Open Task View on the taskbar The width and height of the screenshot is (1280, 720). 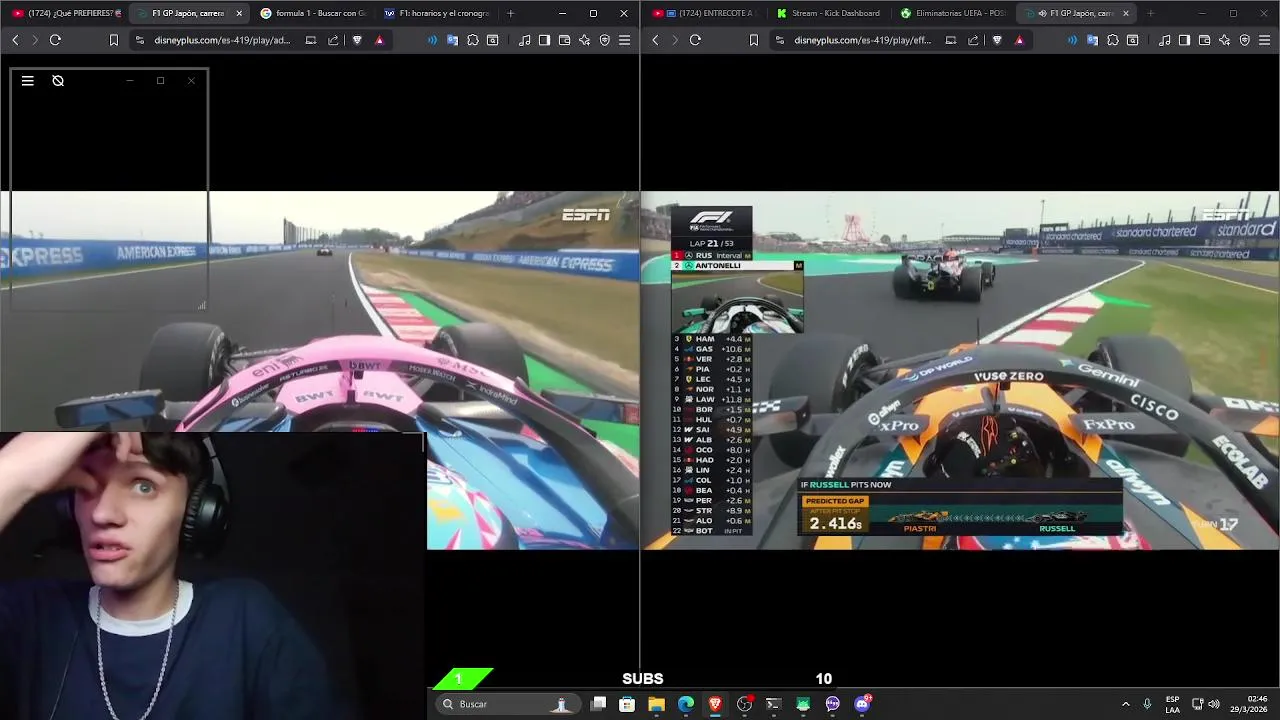(x=598, y=704)
